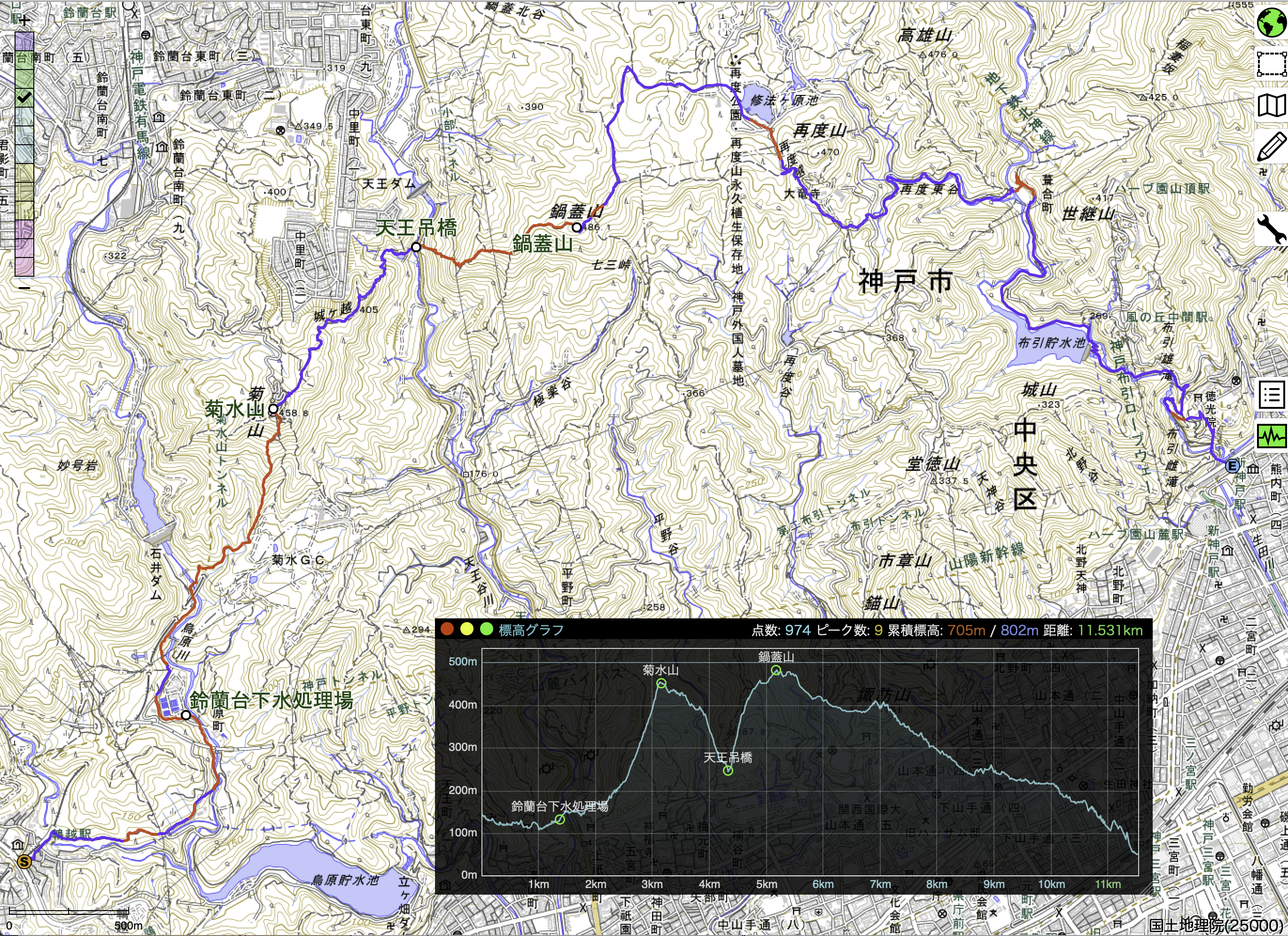Click the 菊水山 peak marker on graph
1288x936 pixels.
point(661,683)
